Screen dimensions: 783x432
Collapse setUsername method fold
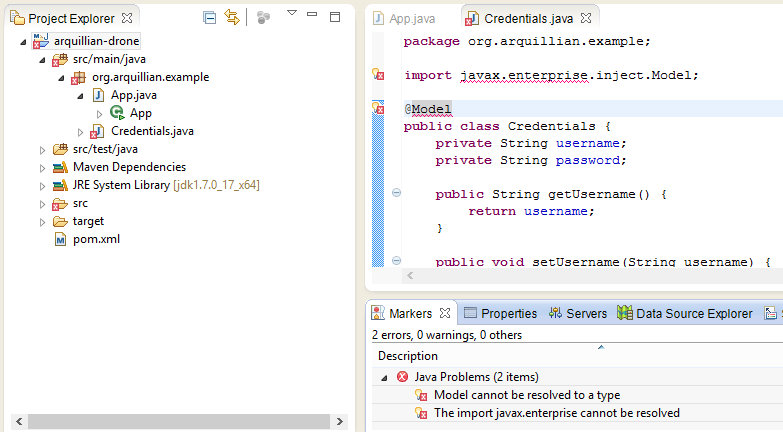tap(396, 260)
